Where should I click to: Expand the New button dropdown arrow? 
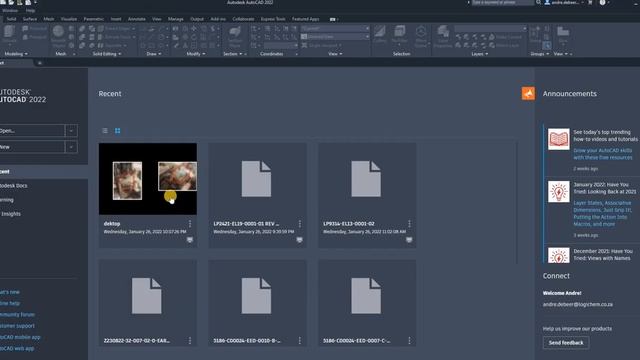pos(71,147)
